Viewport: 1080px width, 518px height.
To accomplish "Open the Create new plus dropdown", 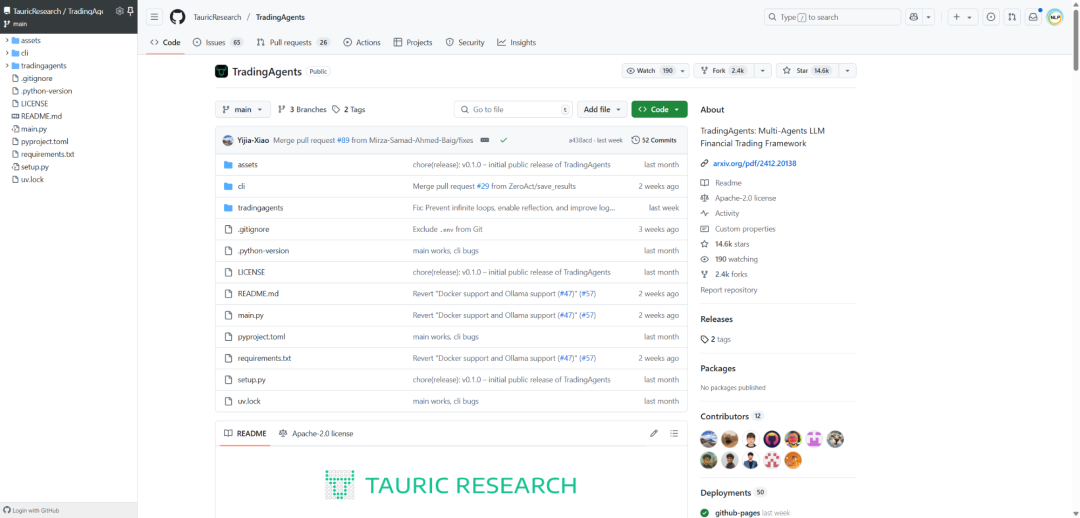I will (963, 17).
